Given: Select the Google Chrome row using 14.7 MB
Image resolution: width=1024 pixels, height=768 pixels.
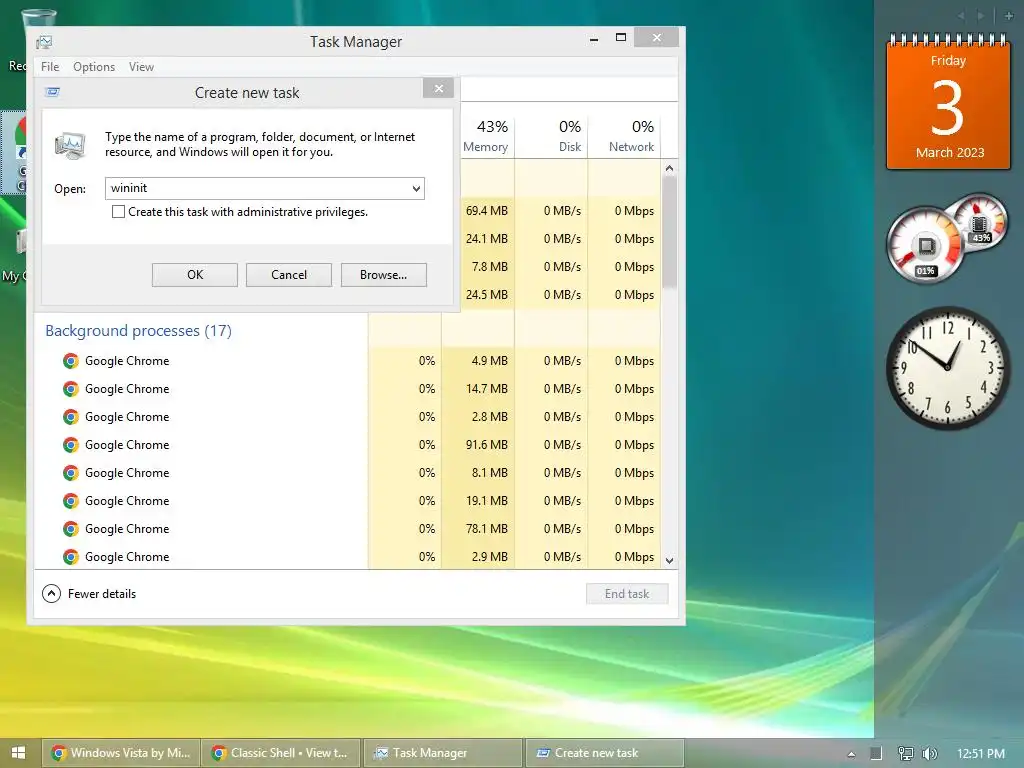Looking at the screenshot, I should click(347, 389).
